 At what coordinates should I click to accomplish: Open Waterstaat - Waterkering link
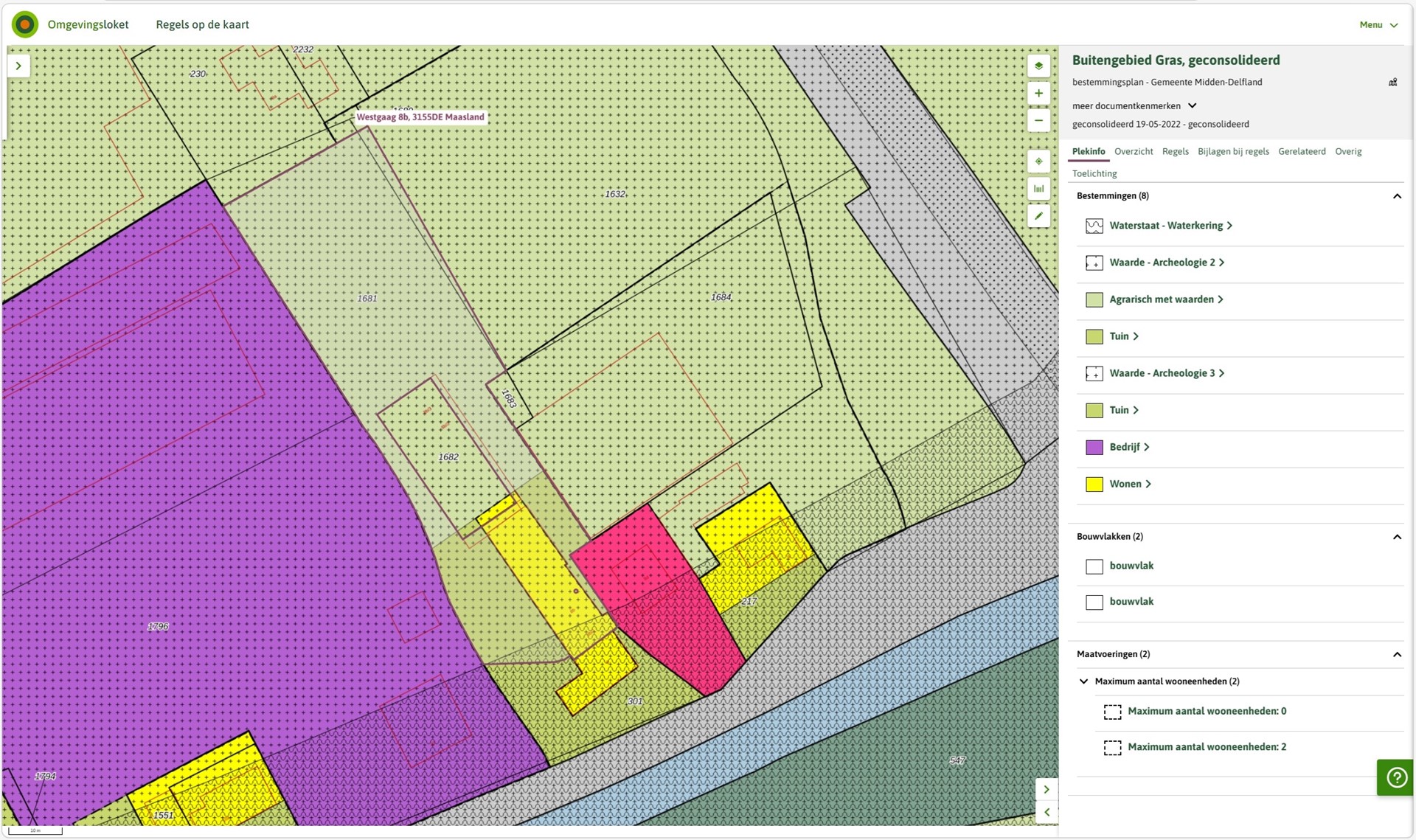(x=1166, y=226)
